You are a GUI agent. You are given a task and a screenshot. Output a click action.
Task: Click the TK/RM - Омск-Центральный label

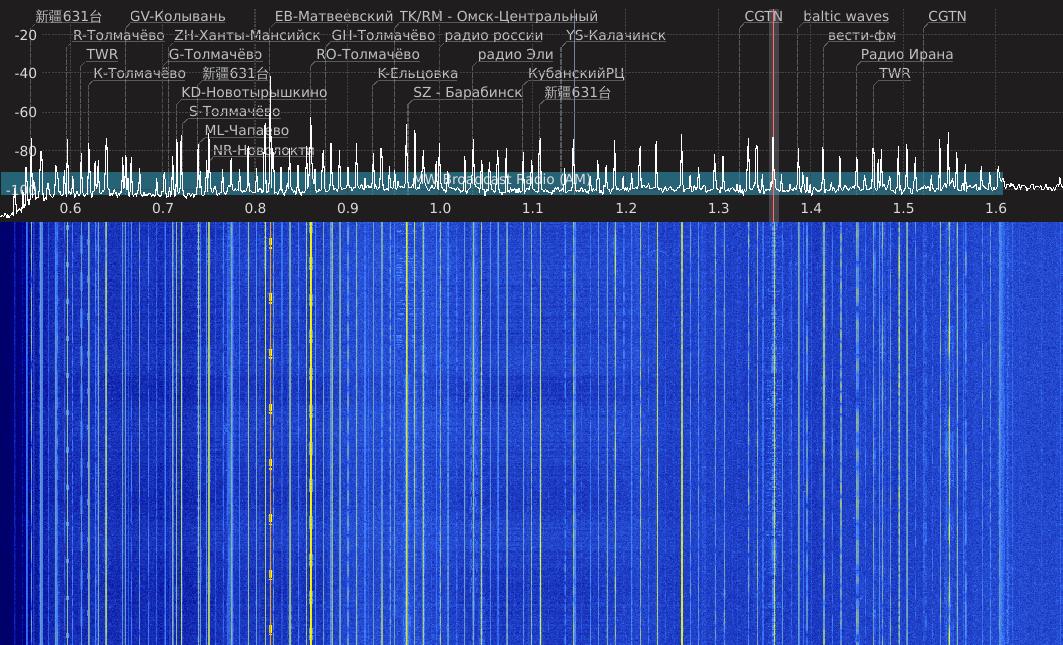(x=498, y=16)
